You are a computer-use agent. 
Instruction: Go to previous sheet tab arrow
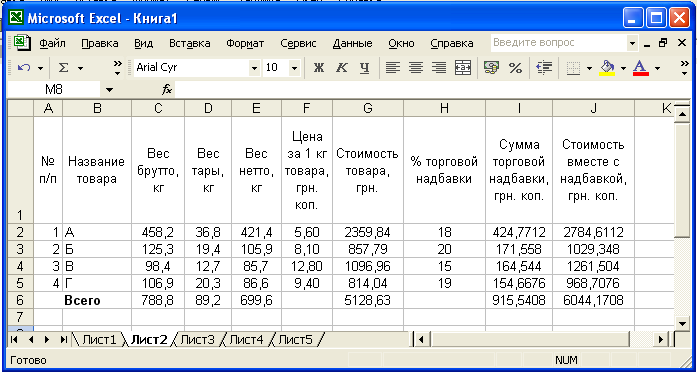point(31,340)
